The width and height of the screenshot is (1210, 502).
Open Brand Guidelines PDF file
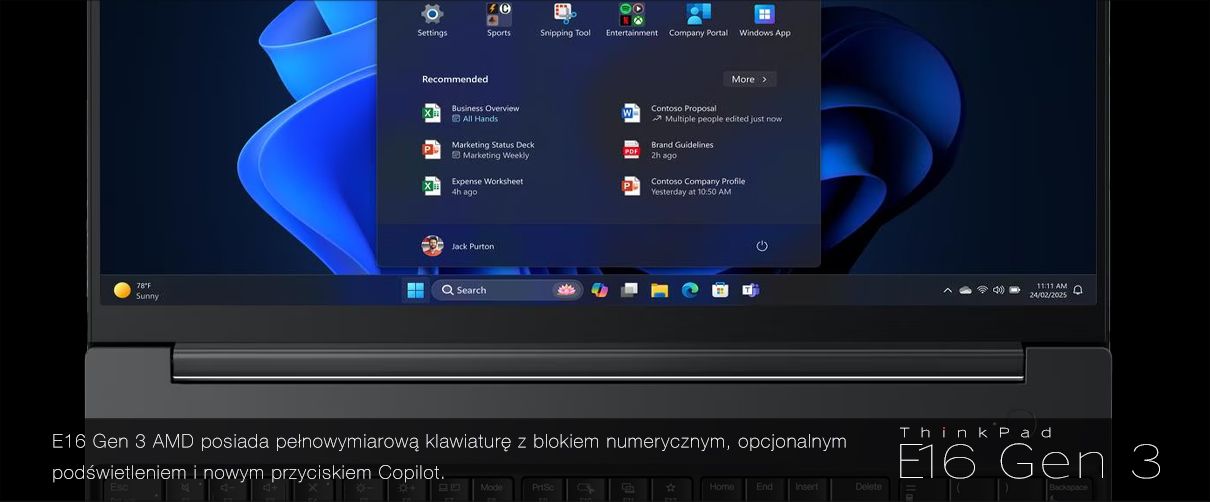click(x=668, y=150)
